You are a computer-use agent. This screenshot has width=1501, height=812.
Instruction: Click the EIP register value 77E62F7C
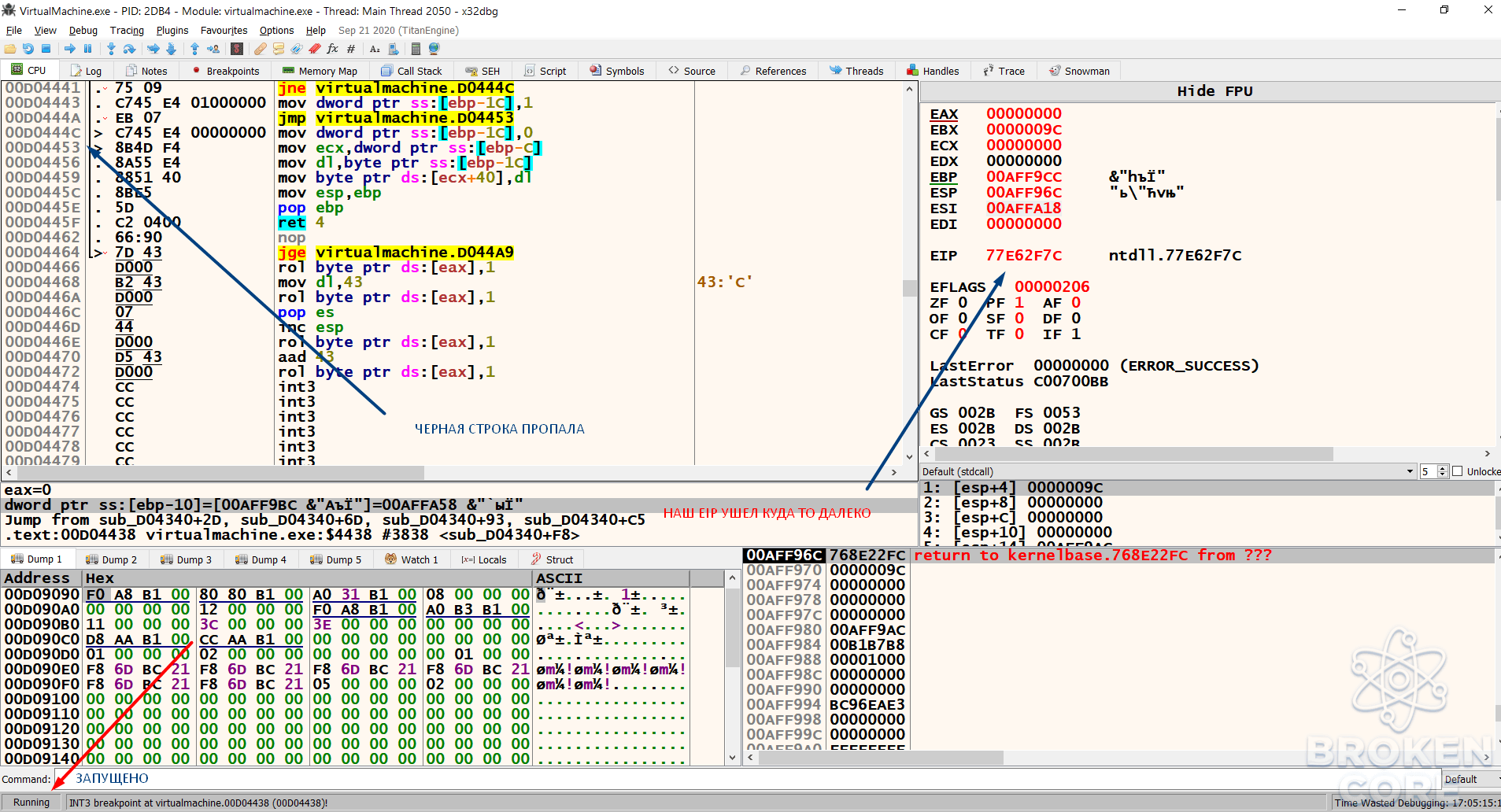[1023, 256]
